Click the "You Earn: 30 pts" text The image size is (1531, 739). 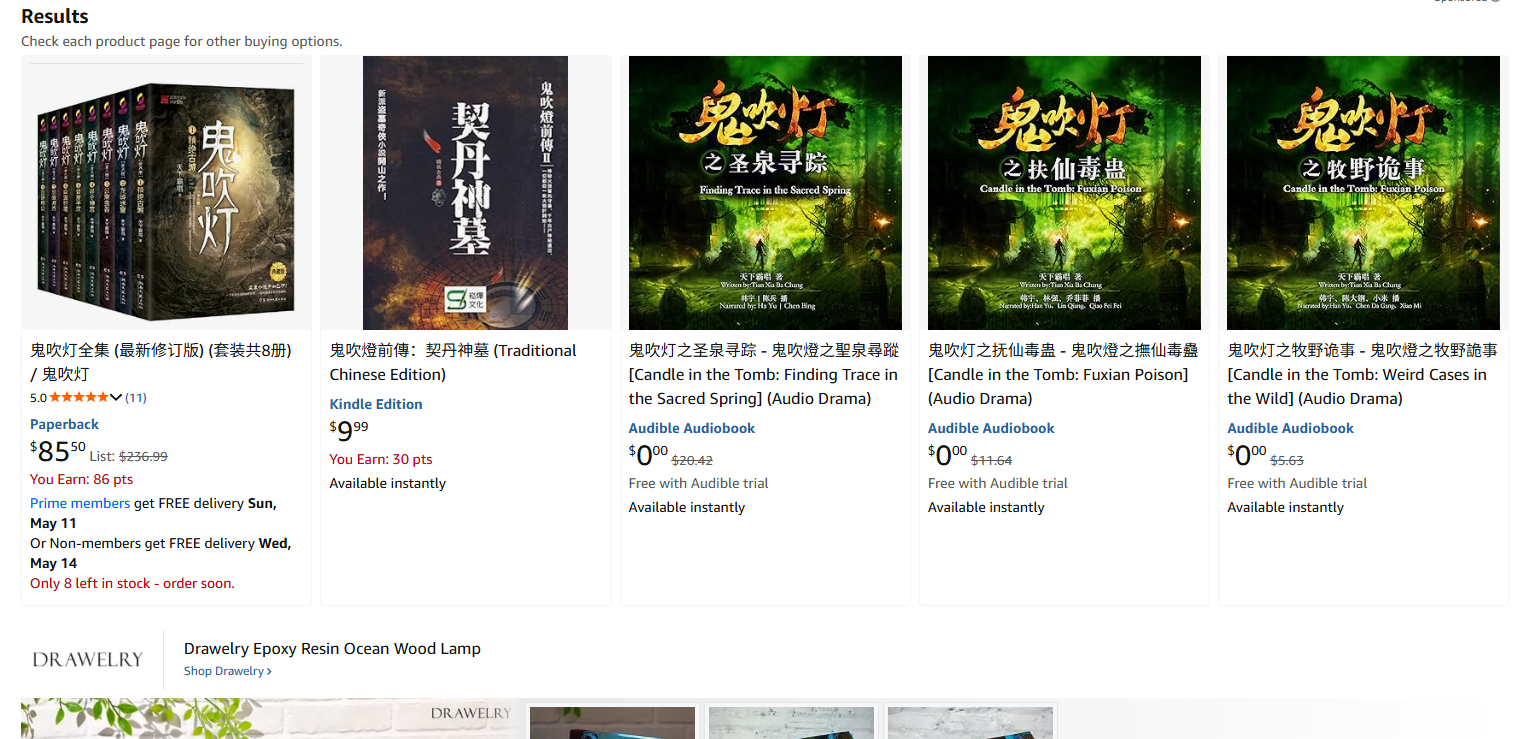[381, 459]
